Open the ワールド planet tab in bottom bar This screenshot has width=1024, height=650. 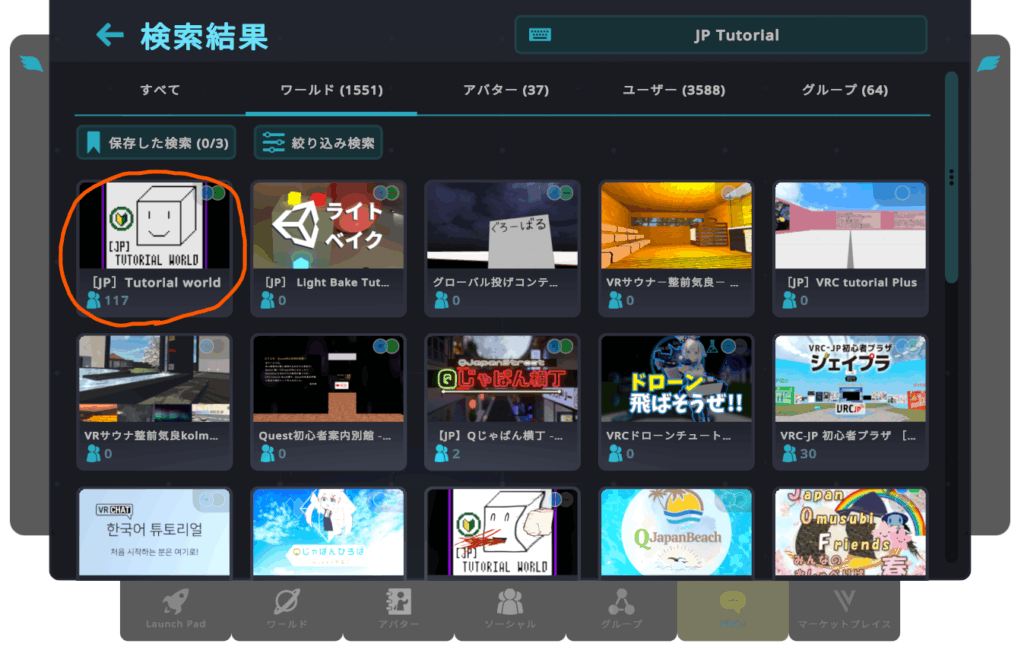[287, 609]
